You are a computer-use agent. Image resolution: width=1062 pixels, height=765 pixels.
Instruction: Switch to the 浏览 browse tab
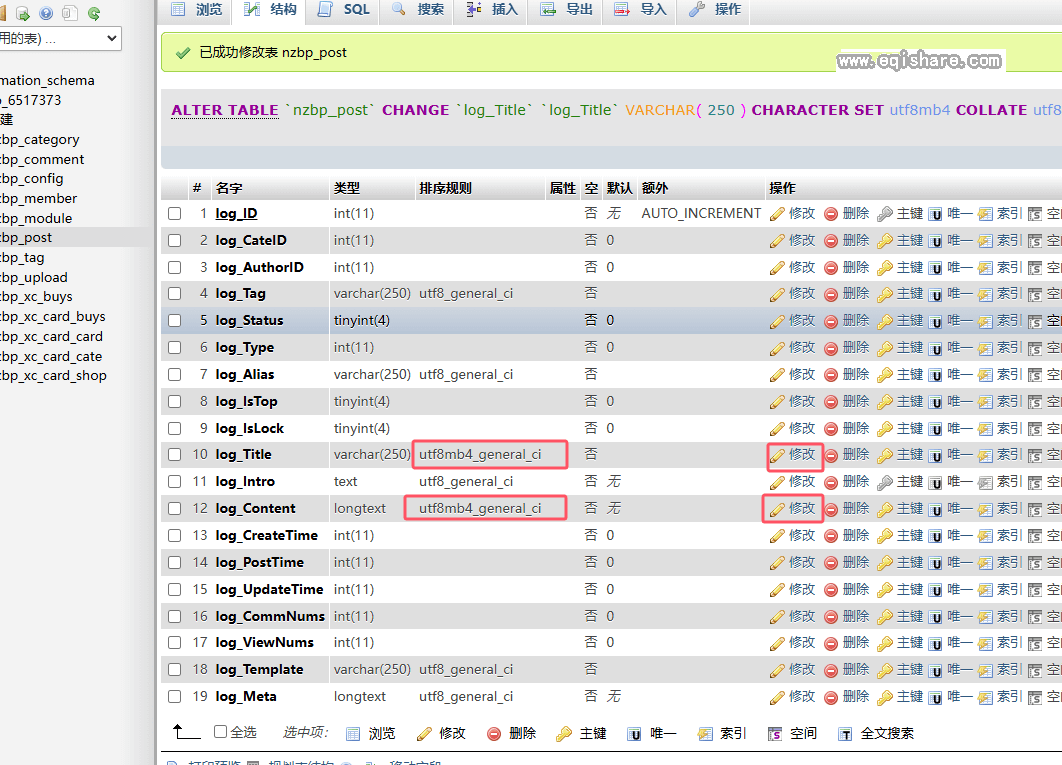(x=196, y=12)
